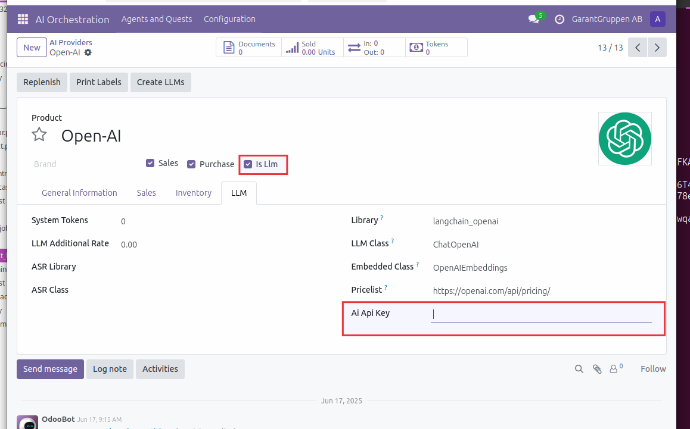Show help tooltip next to Library
The width and height of the screenshot is (690, 429).
click(x=382, y=217)
